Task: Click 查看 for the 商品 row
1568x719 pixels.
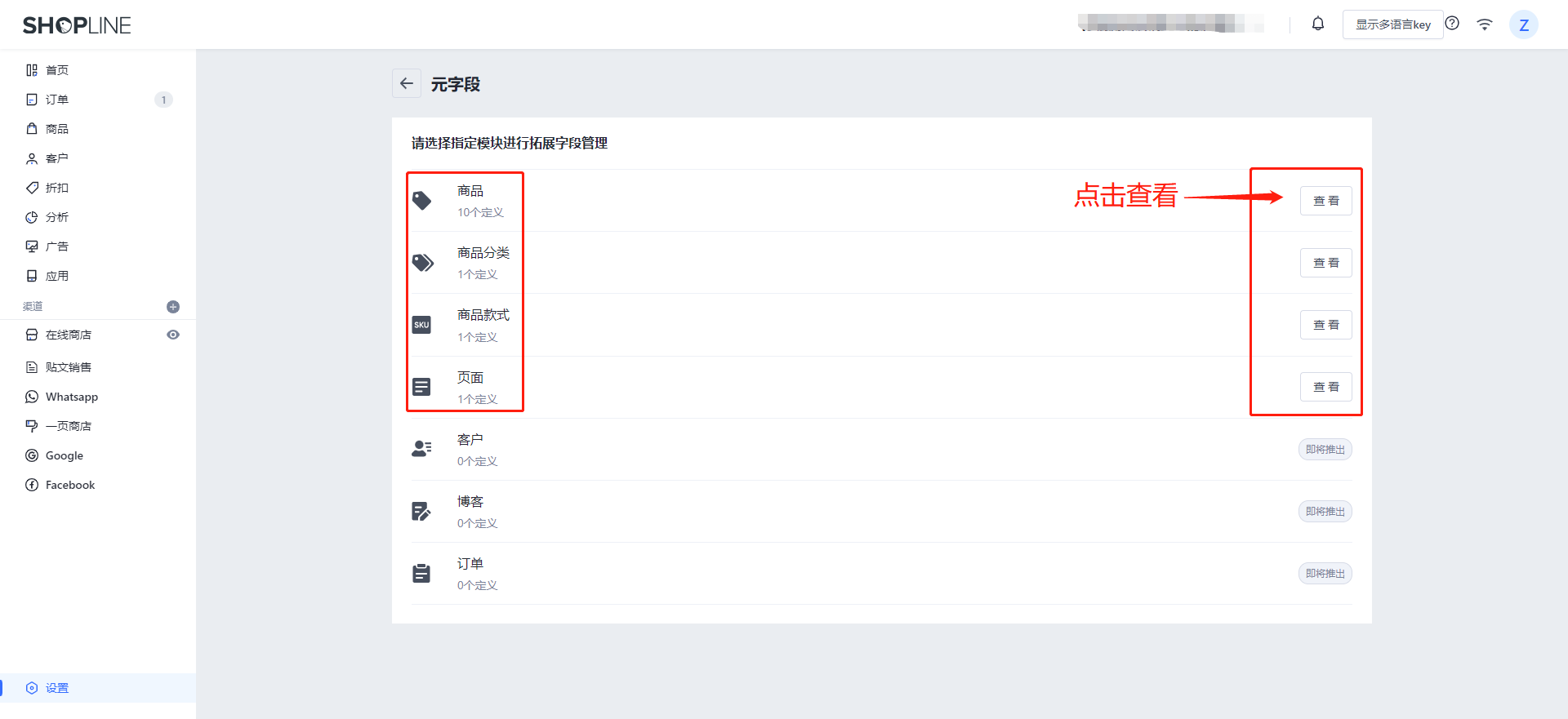Action: [1326, 201]
